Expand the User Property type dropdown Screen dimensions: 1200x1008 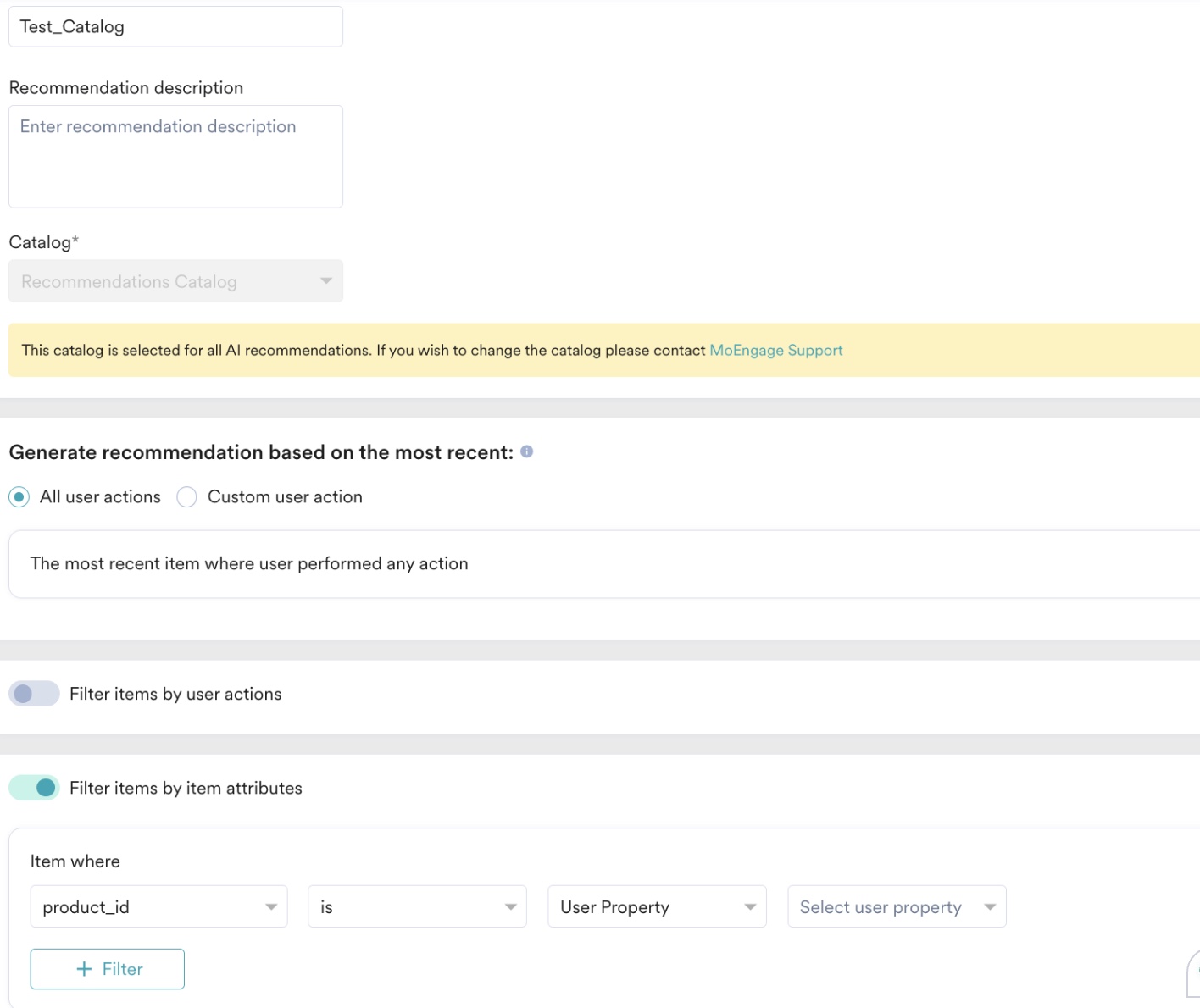click(x=657, y=906)
